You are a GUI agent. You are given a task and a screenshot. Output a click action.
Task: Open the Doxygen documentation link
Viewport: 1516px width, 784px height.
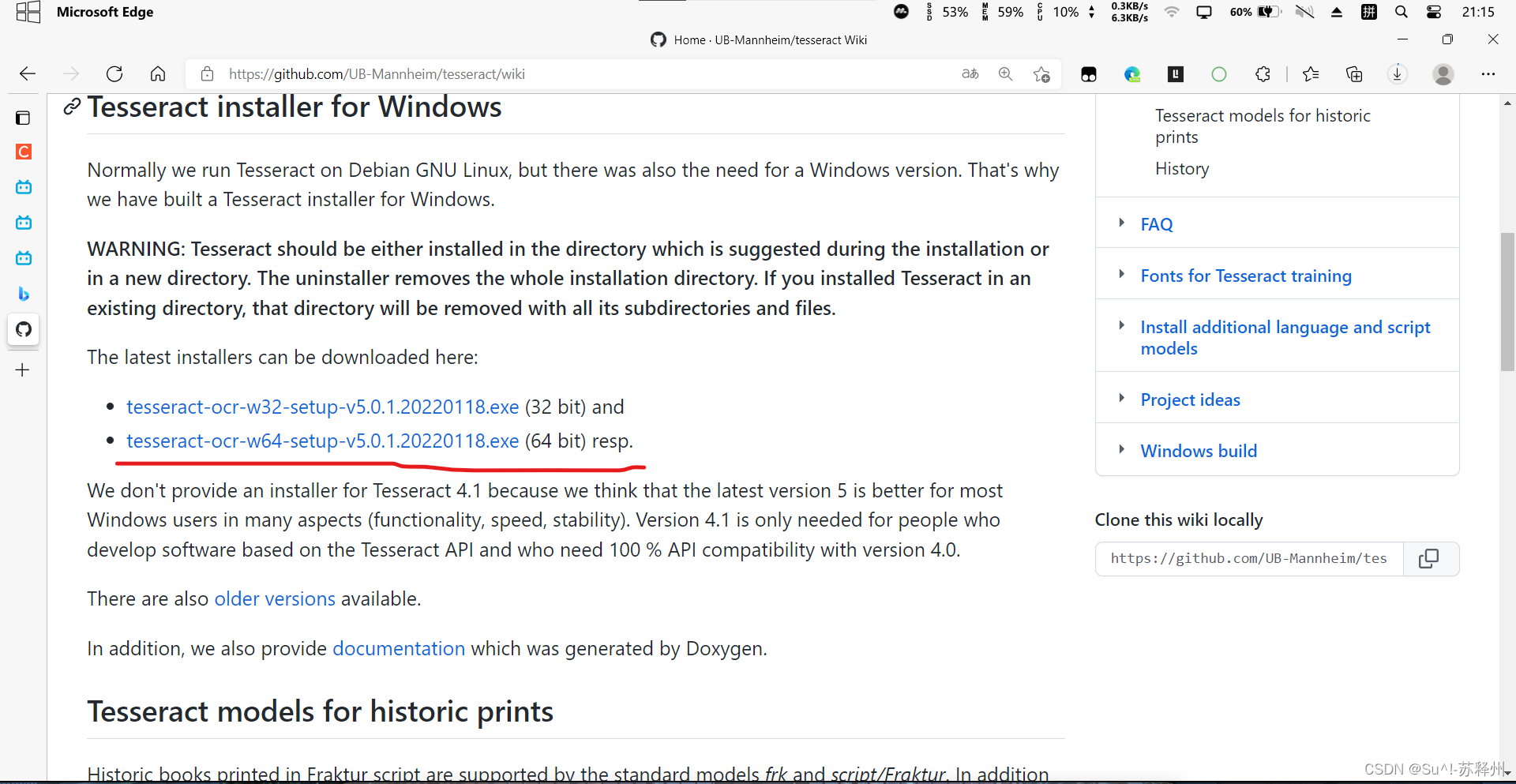coord(399,648)
